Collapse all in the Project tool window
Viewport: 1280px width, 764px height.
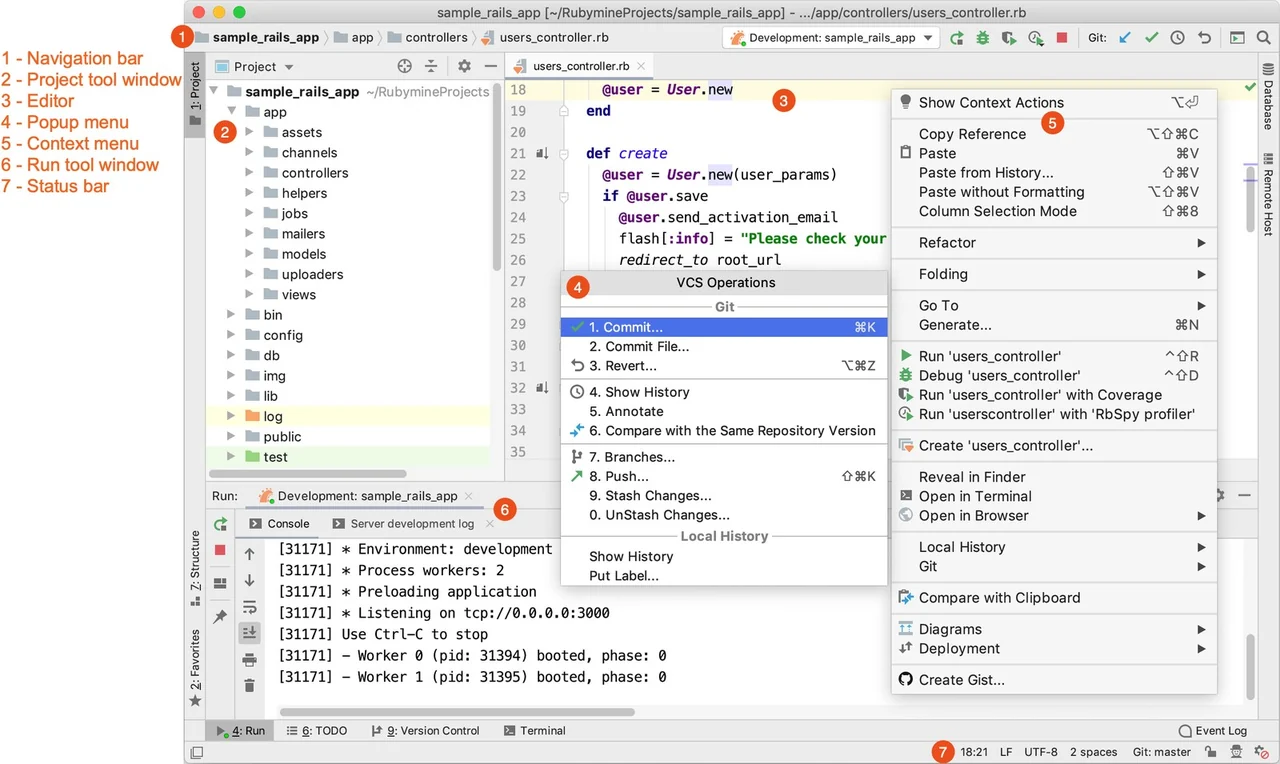431,66
